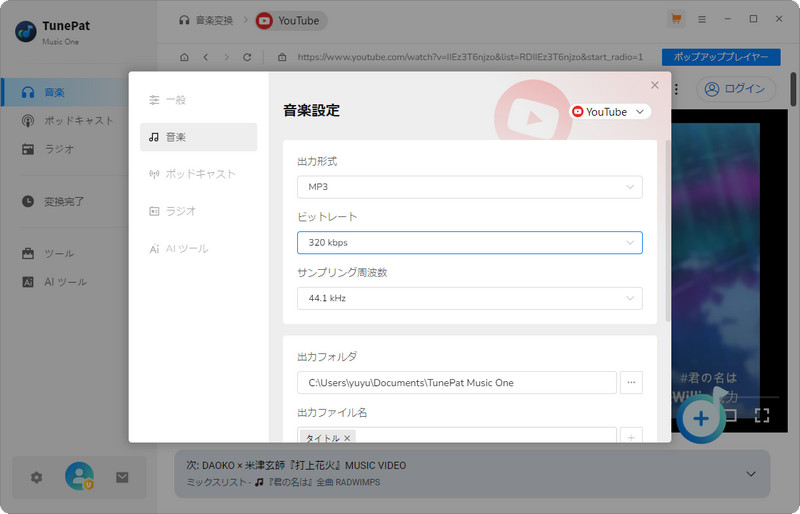Browse output folder with the ellipsis button
Image resolution: width=800 pixels, height=514 pixels.
pyautogui.click(x=631, y=382)
